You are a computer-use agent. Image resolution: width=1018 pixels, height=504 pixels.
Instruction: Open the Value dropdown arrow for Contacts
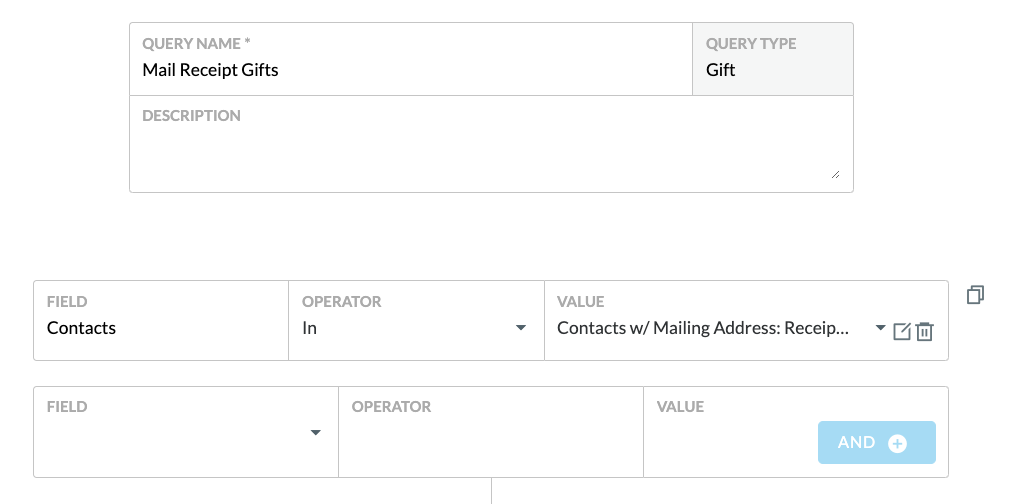(x=880, y=327)
